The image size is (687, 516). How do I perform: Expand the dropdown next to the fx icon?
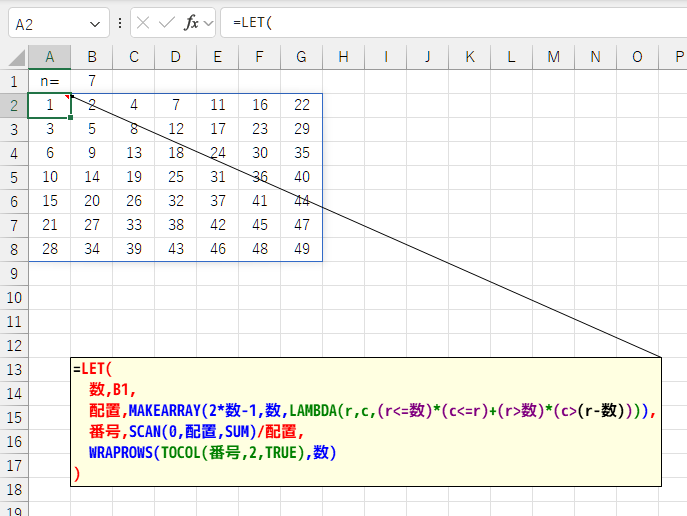pyautogui.click(x=209, y=23)
